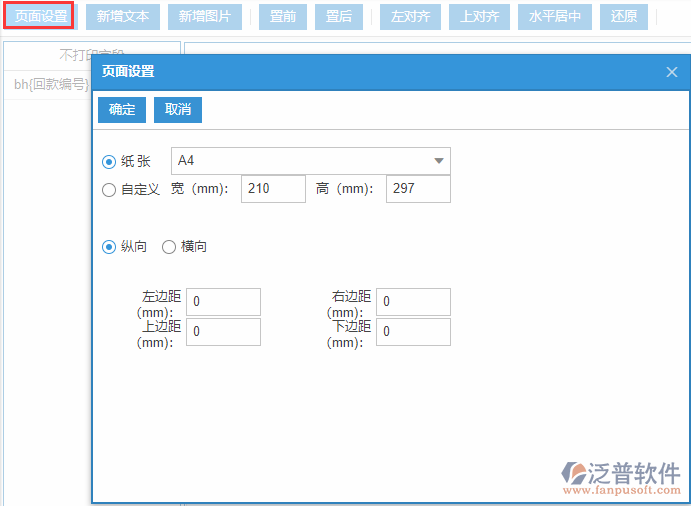This screenshot has width=691, height=506.
Task: Click the 页面设置 toolbar button
Action: [41, 17]
